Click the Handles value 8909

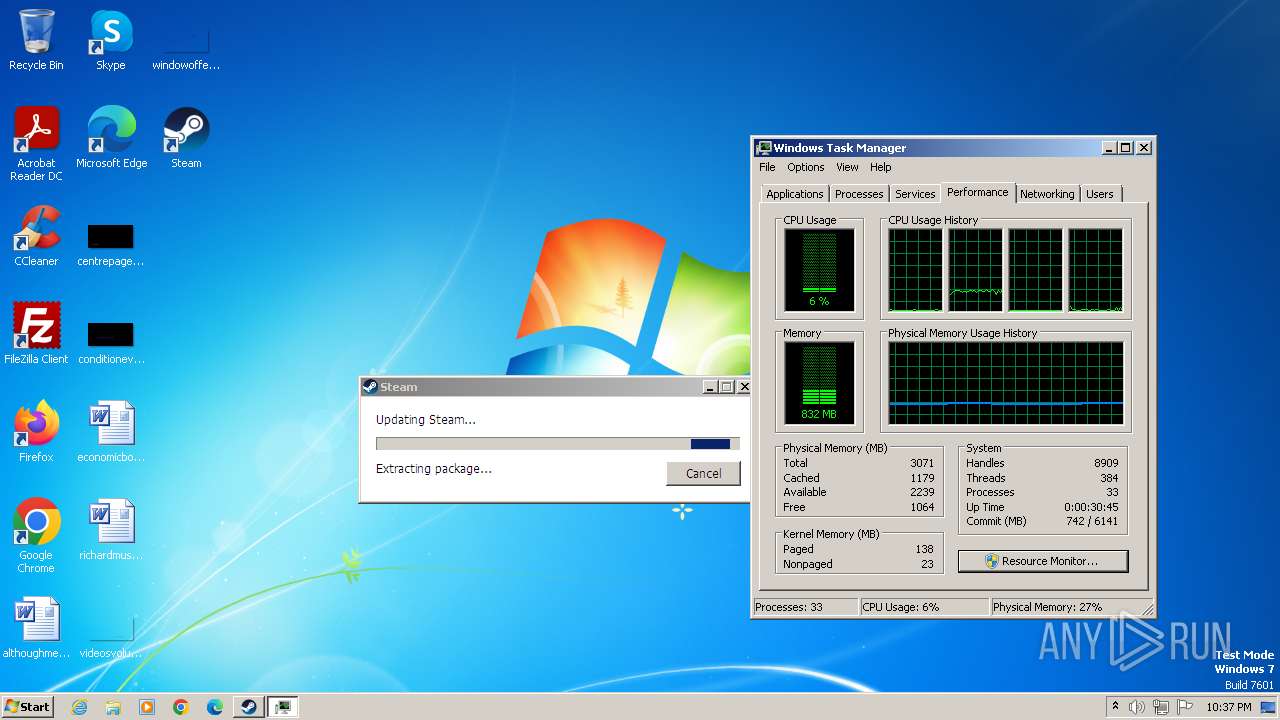[1106, 463]
